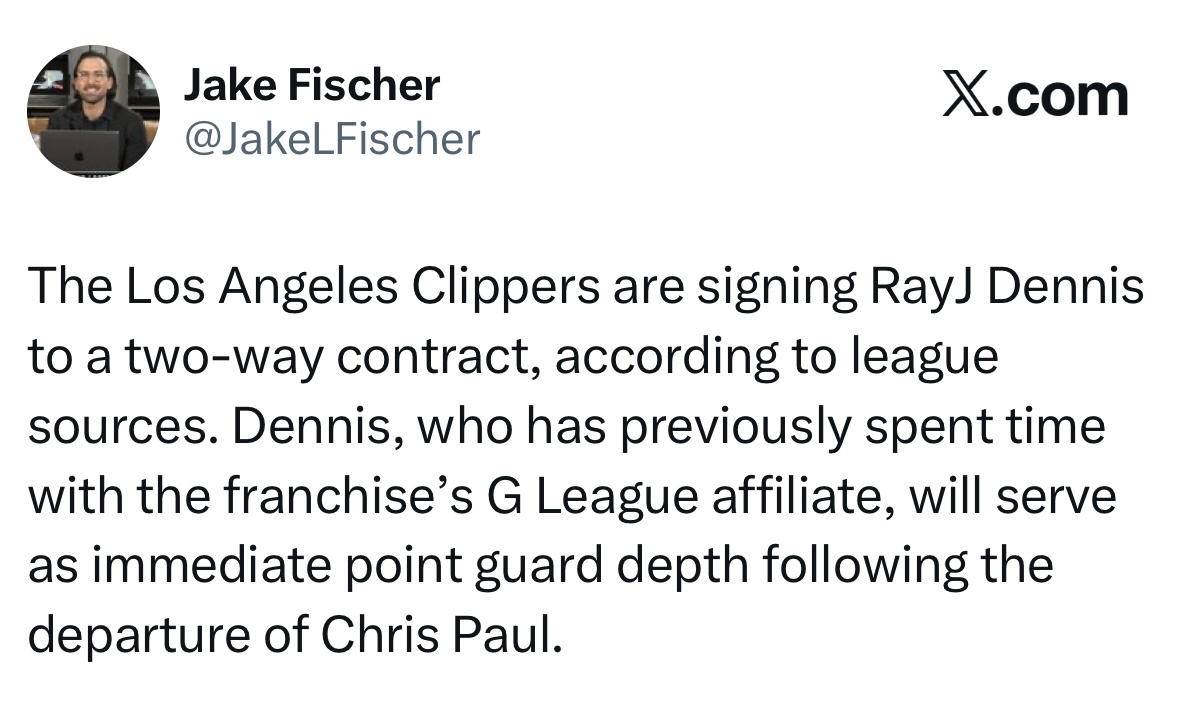The height and width of the screenshot is (715, 1179).
Task: Click Jake Fischer's profile avatar photo
Action: coord(93,111)
